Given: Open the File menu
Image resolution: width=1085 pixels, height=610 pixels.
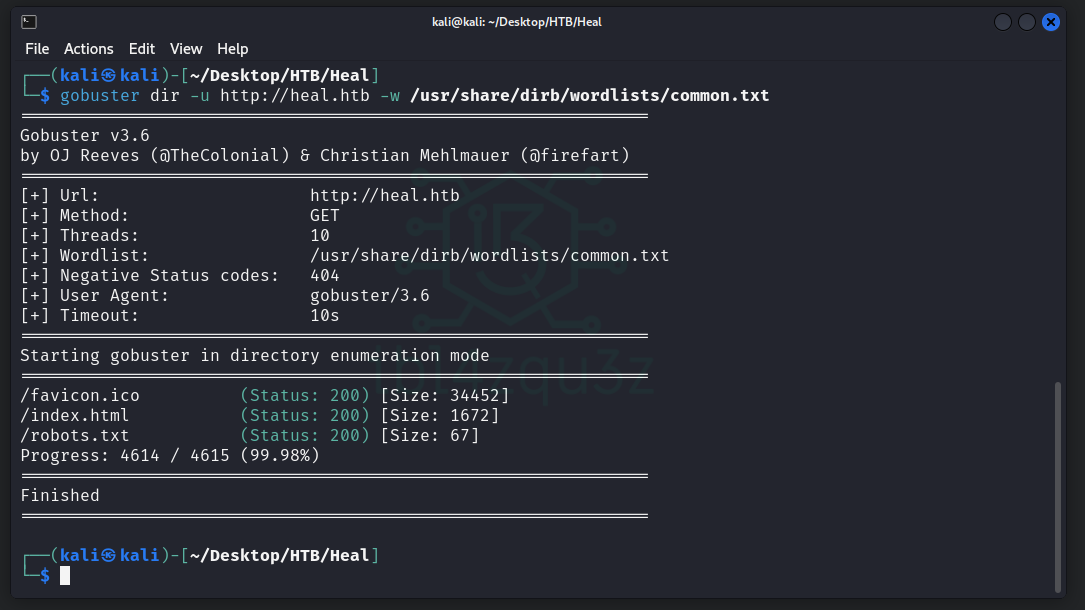Looking at the screenshot, I should [x=37, y=49].
